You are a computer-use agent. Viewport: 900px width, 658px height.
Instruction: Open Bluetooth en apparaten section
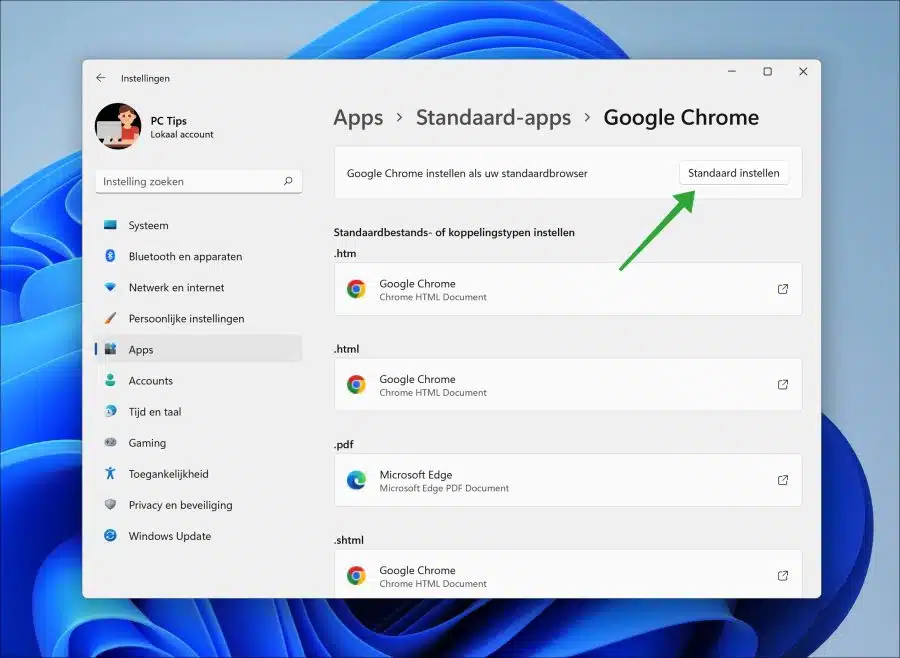pyautogui.click(x=199, y=257)
